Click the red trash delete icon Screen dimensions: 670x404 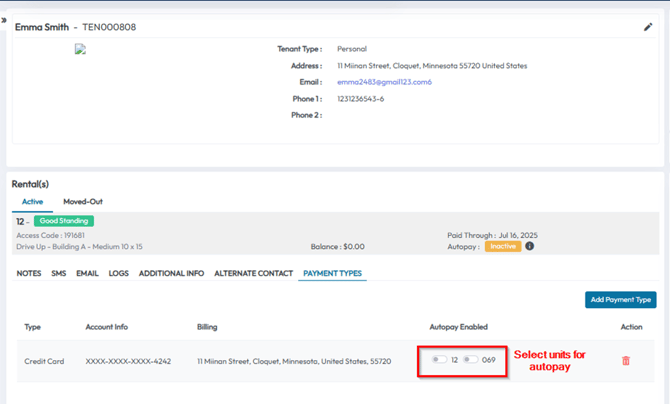click(626, 361)
